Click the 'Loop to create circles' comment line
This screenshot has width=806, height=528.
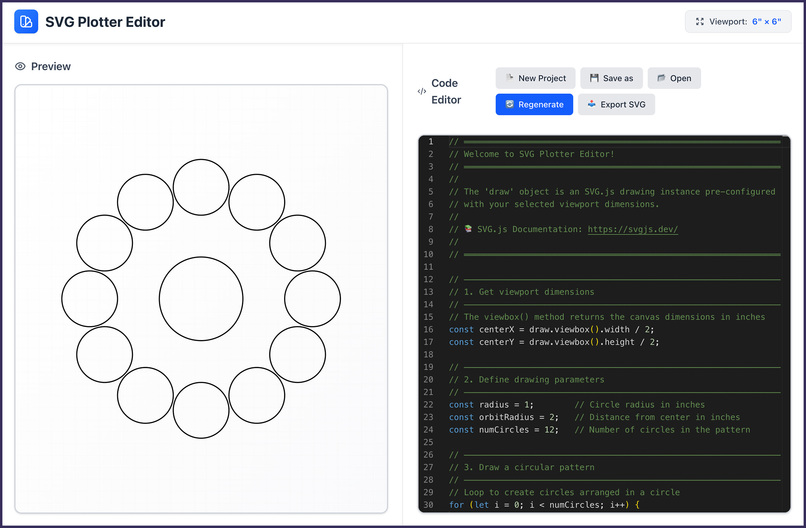pos(564,493)
